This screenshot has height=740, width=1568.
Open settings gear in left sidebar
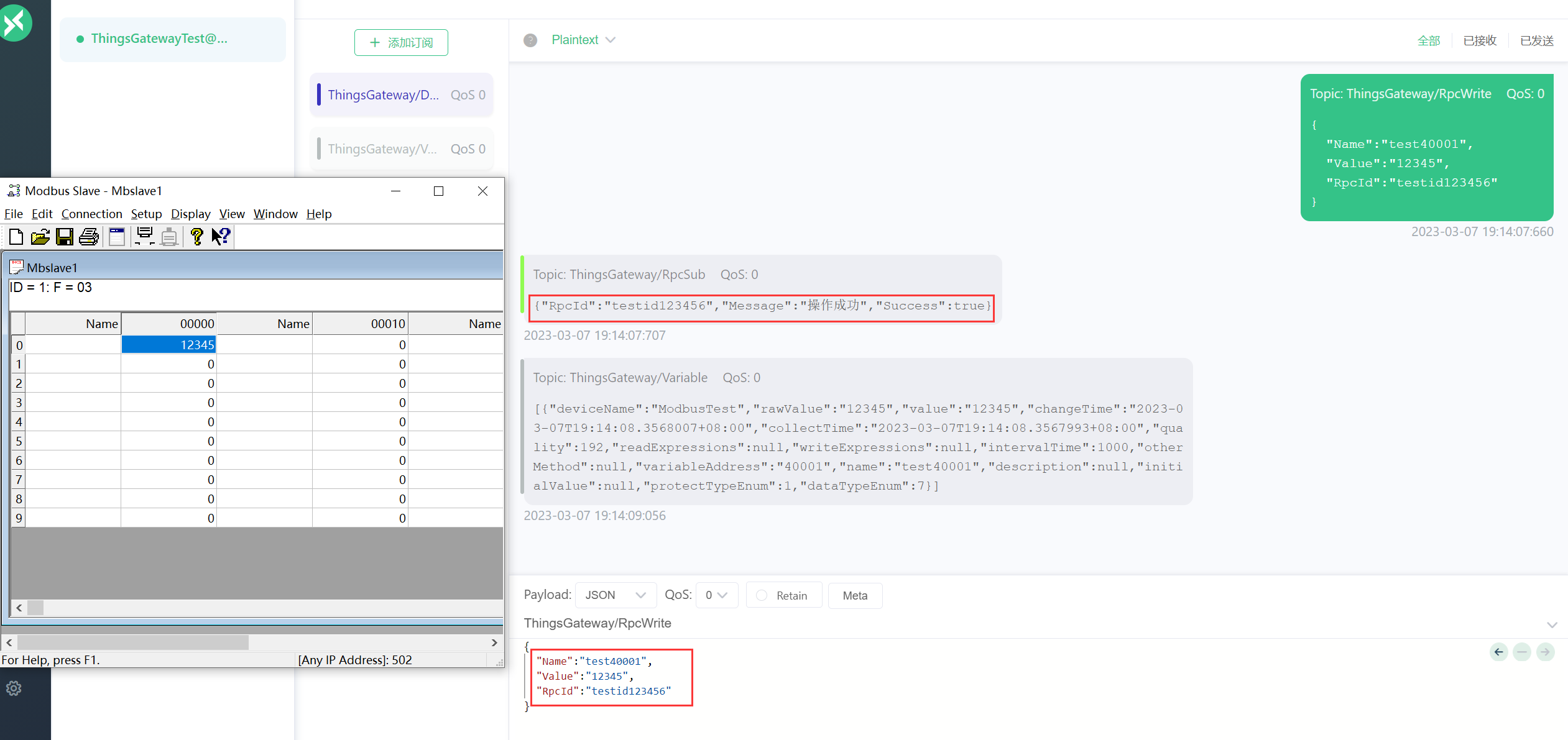14,688
